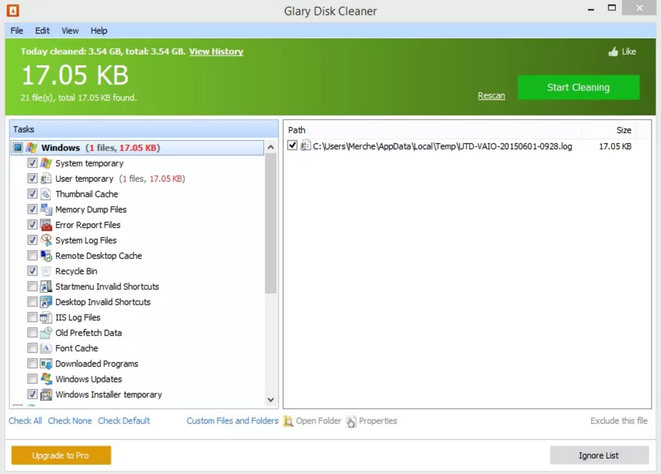The width and height of the screenshot is (661, 474).
Task: Select the Downloaded Programs row label
Action: coord(97,364)
